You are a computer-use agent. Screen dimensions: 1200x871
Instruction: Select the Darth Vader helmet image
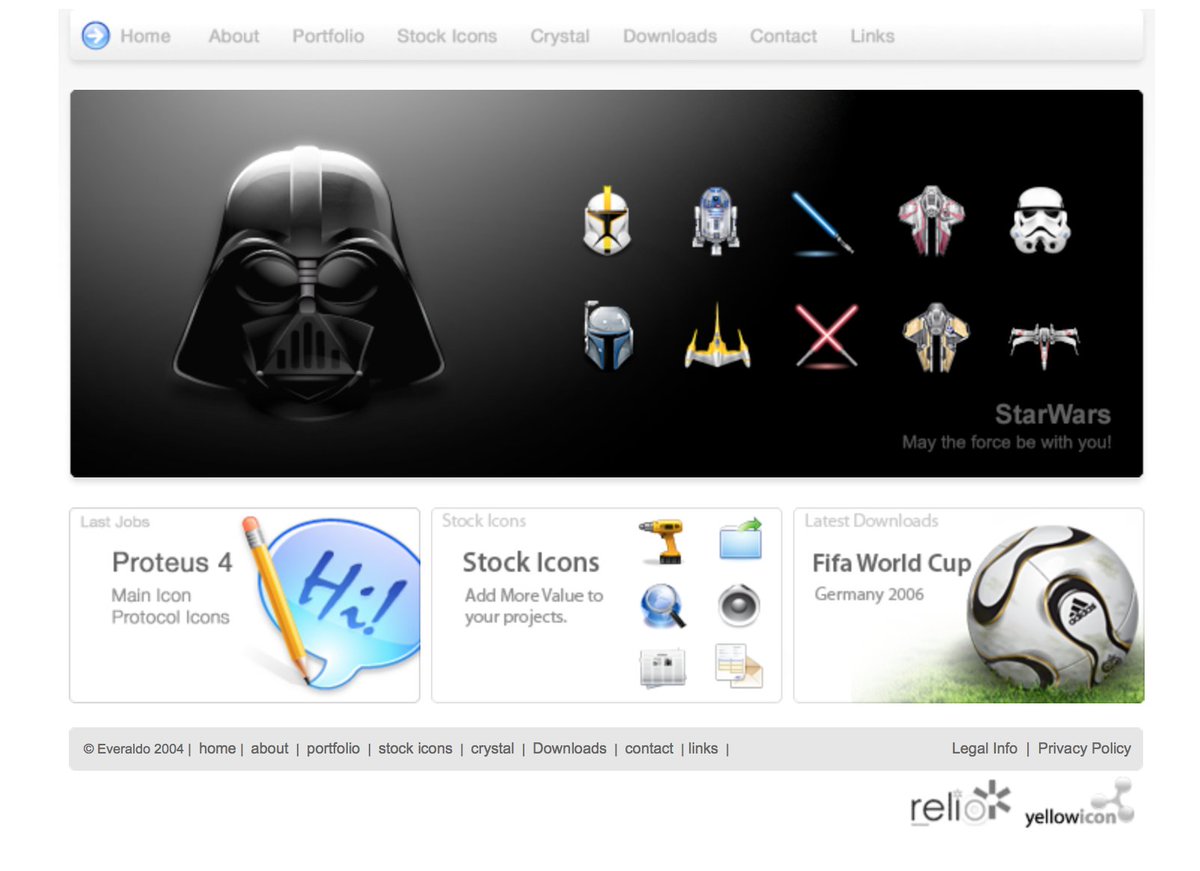point(308,276)
